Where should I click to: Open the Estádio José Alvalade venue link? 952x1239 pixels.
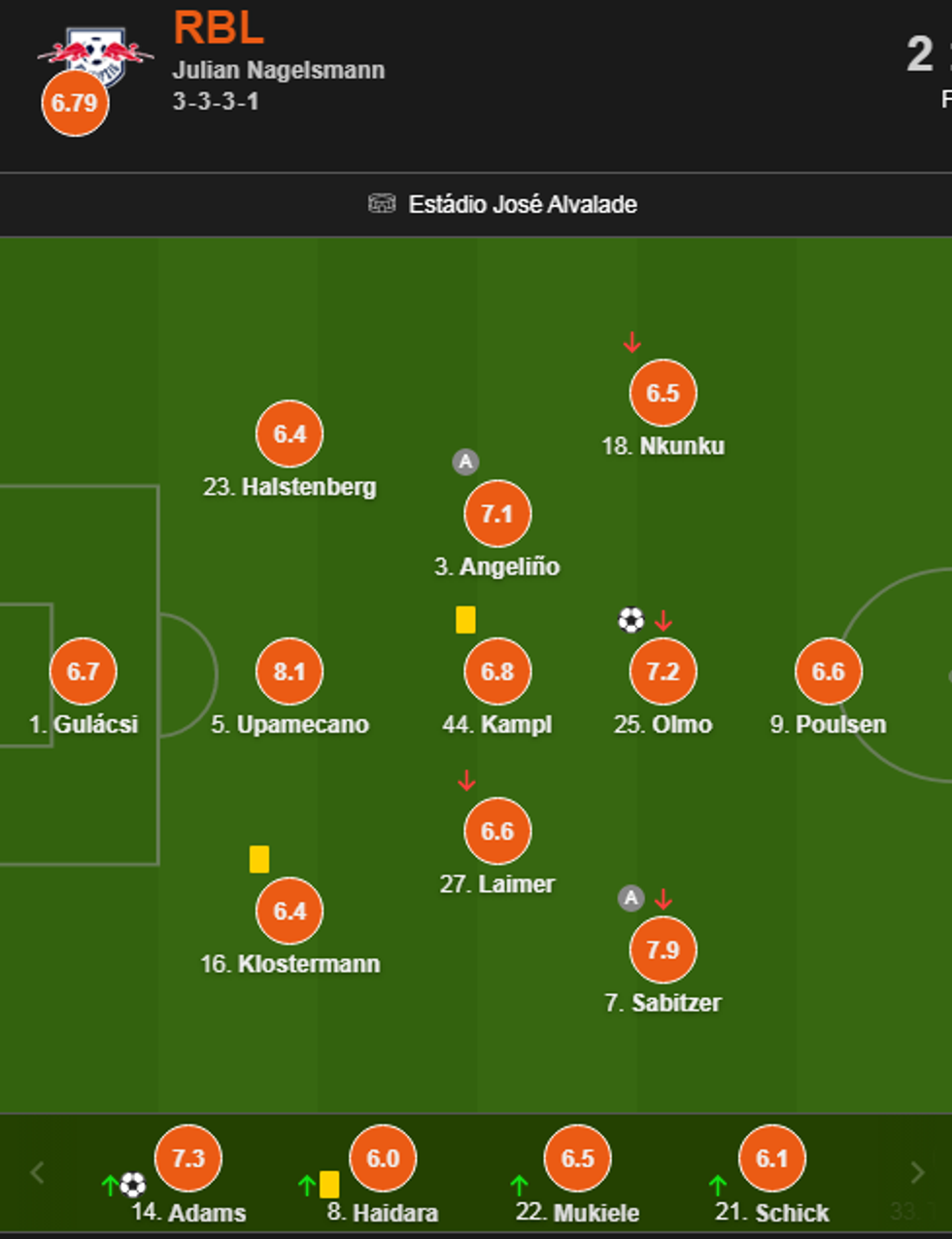tap(523, 204)
